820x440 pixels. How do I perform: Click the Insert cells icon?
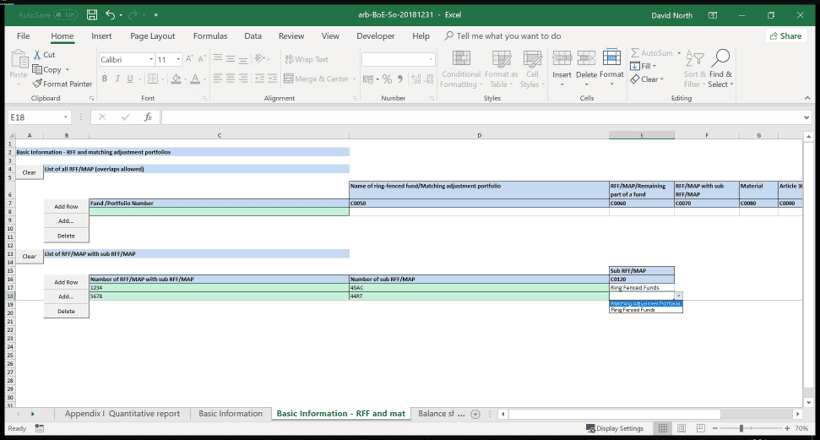562,66
